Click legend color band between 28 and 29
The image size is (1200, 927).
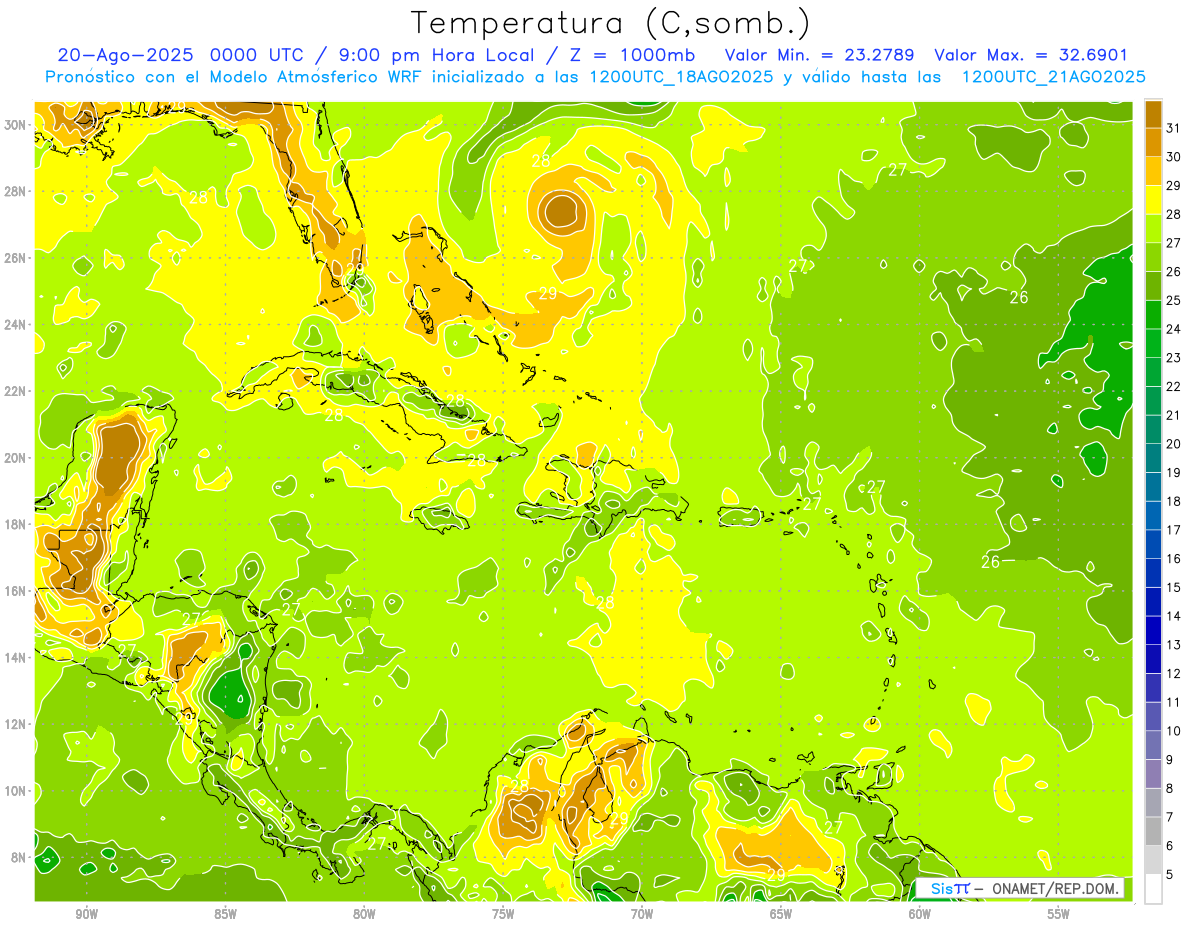(1153, 200)
